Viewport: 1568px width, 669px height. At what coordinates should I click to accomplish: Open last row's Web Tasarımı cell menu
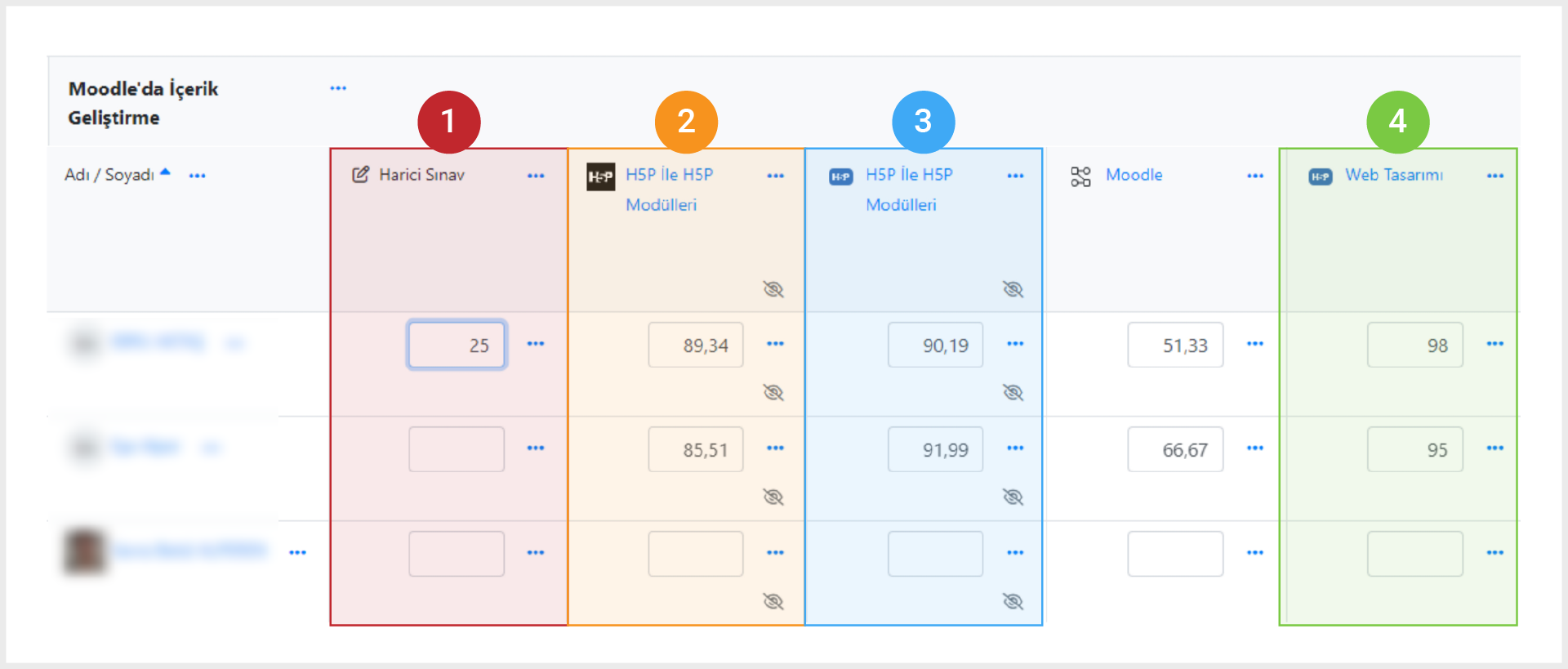click(x=1495, y=553)
